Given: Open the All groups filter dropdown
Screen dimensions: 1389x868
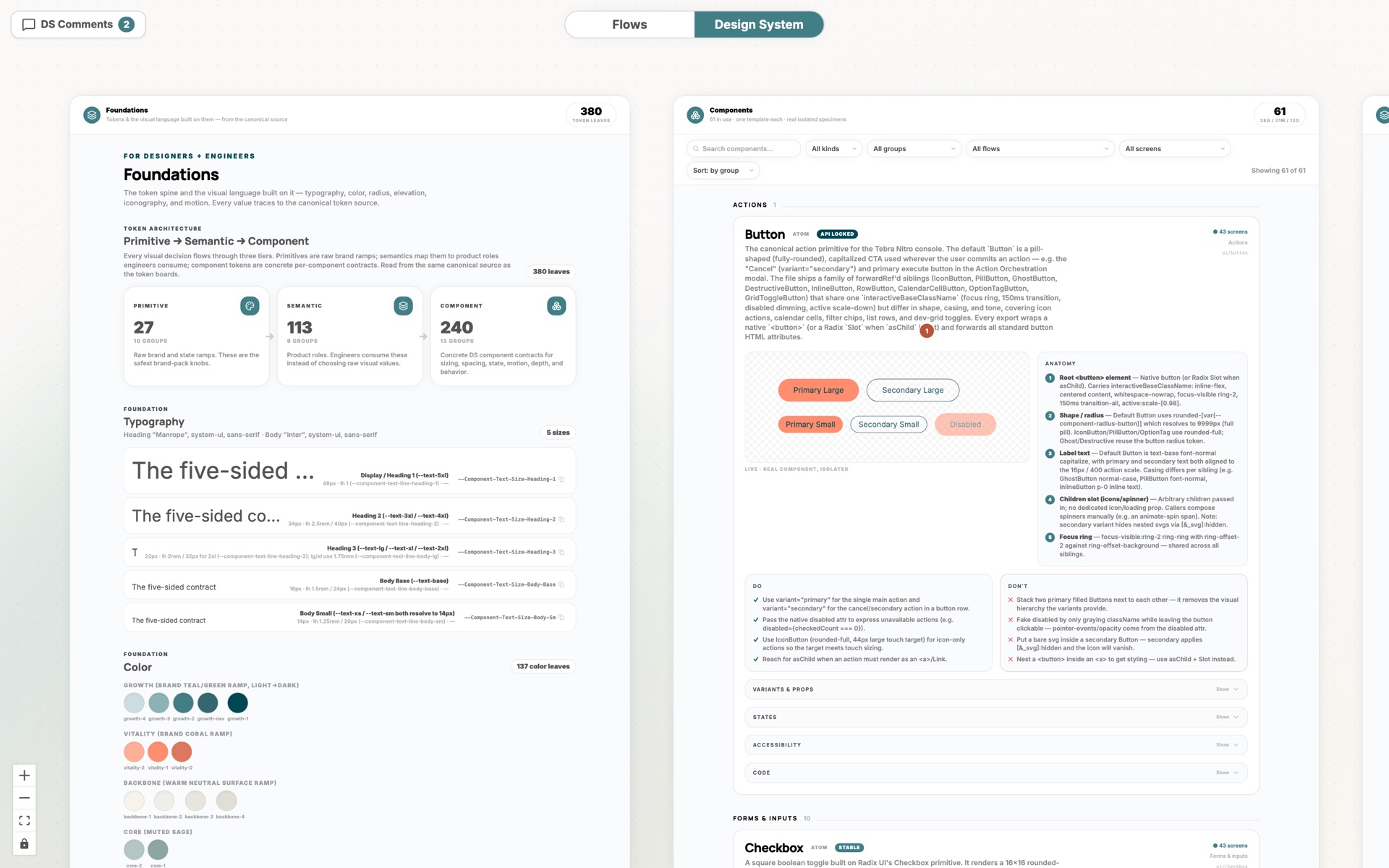Looking at the screenshot, I should (914, 149).
